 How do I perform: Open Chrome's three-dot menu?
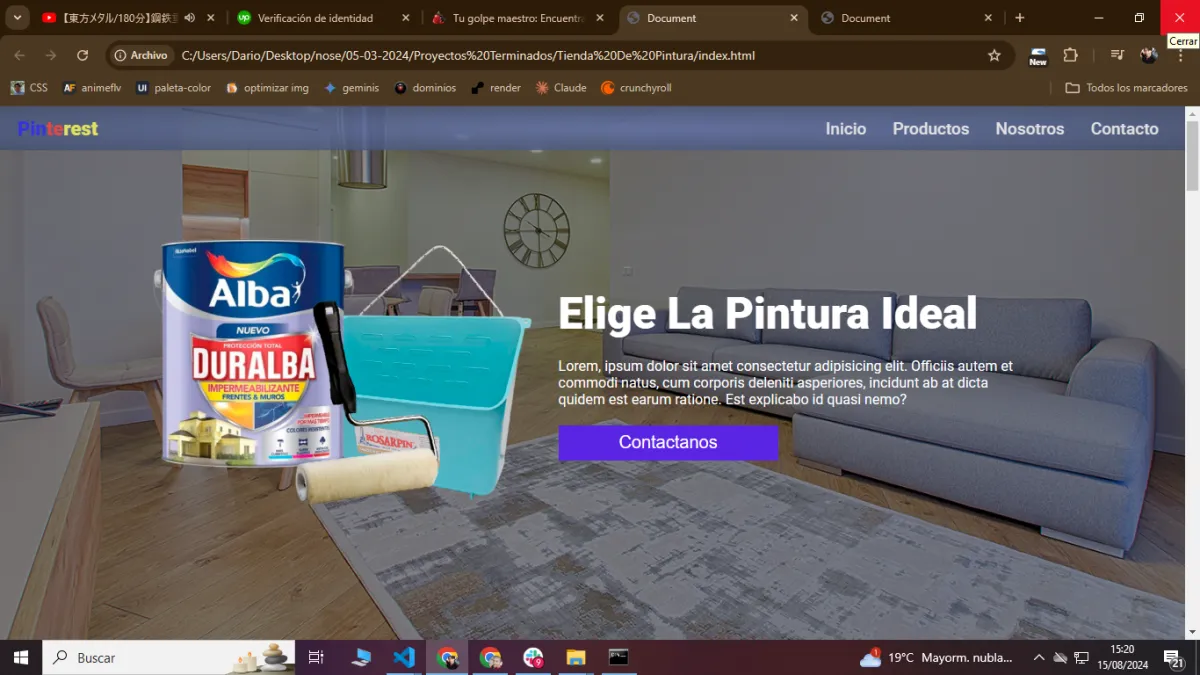(1180, 56)
